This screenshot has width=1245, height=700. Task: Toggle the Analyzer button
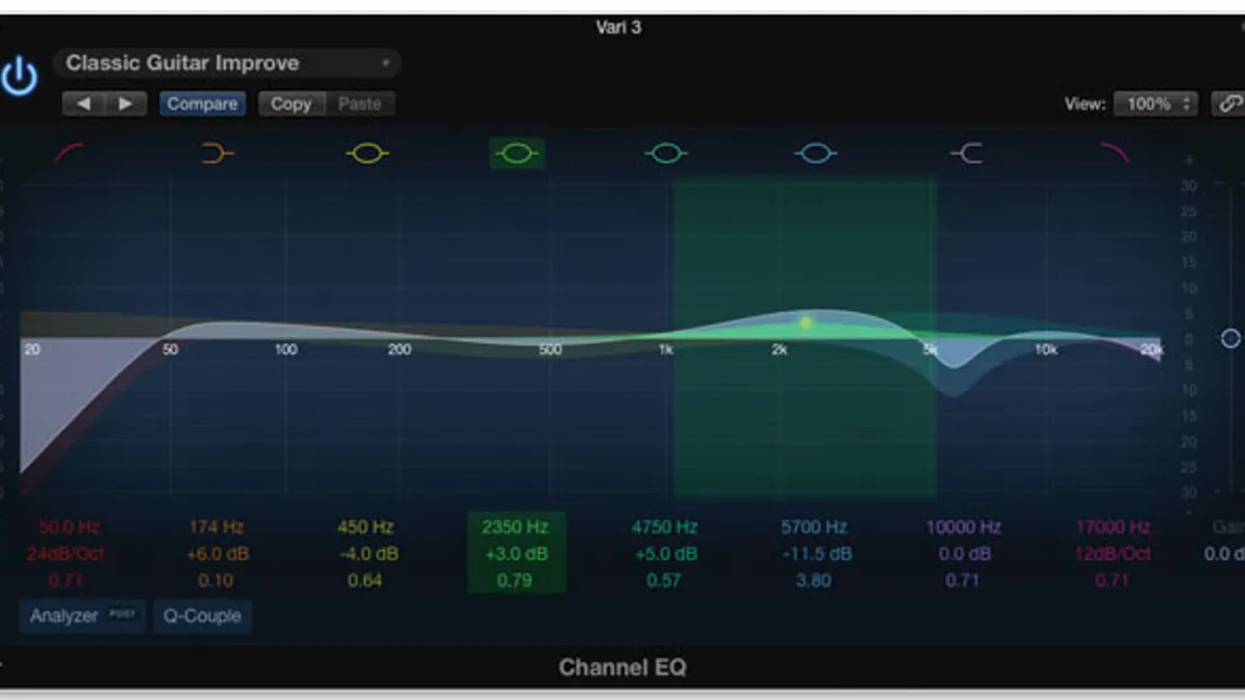(82, 616)
